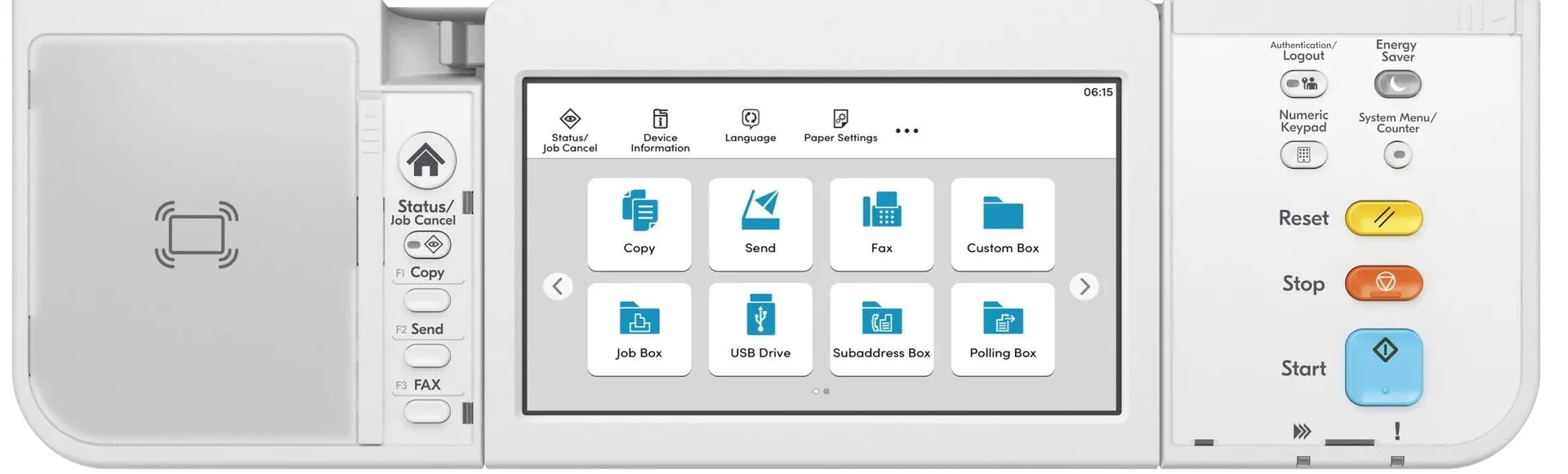
Task: Go to previous page with left arrow
Action: click(558, 286)
